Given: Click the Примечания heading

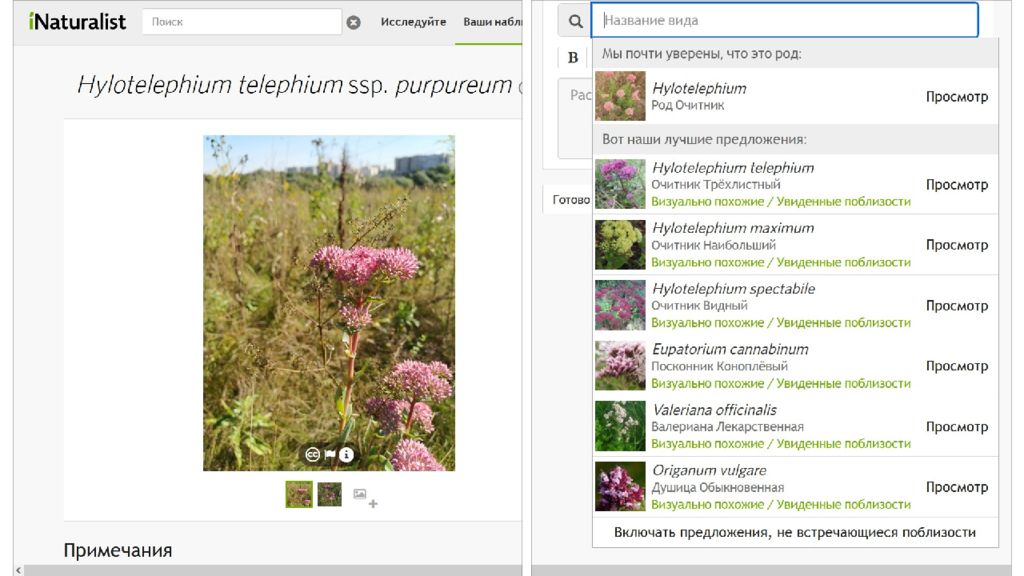Looking at the screenshot, I should tap(118, 551).
